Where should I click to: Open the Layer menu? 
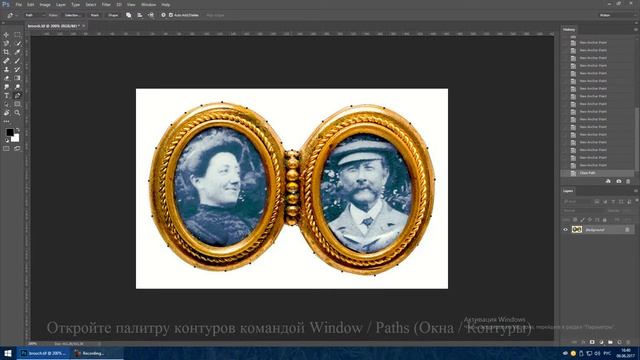pyautogui.click(x=60, y=4)
